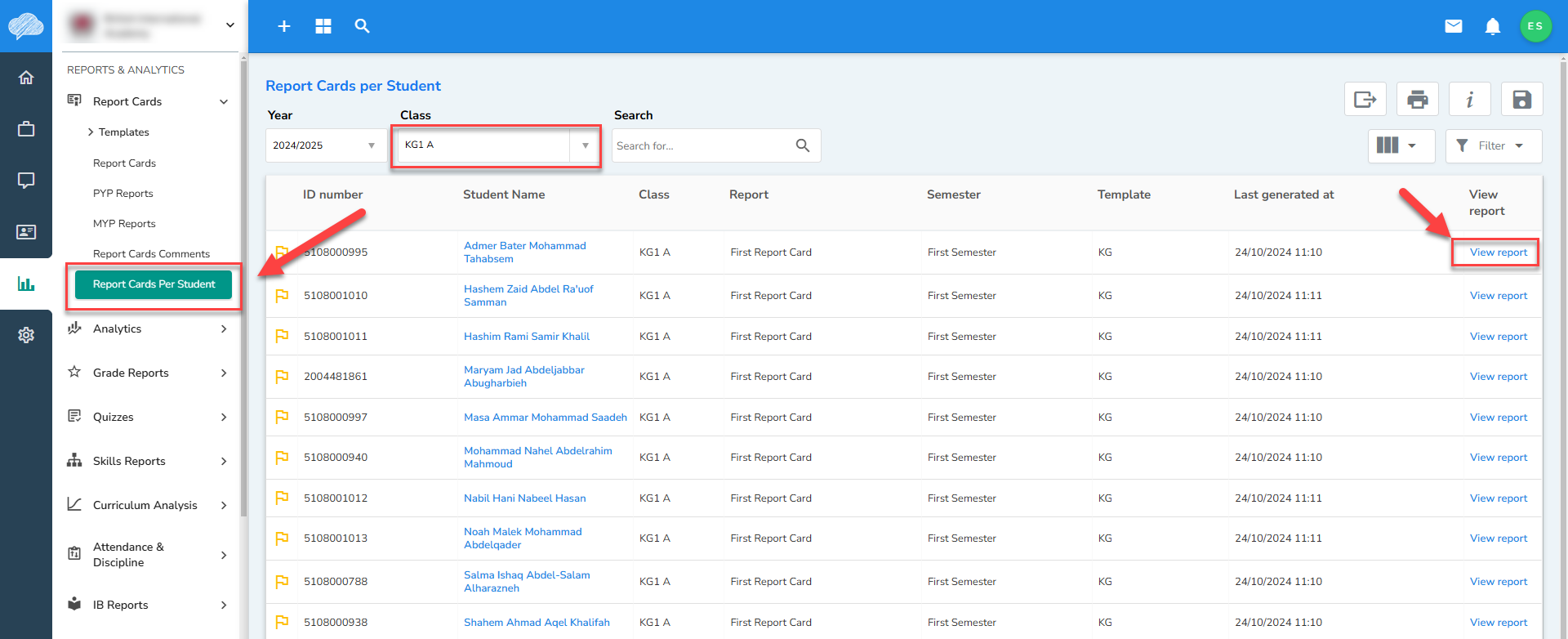This screenshot has height=639, width=1568.
Task: View report for Noah Malek Mohammad Abdelqader
Action: (1499, 538)
